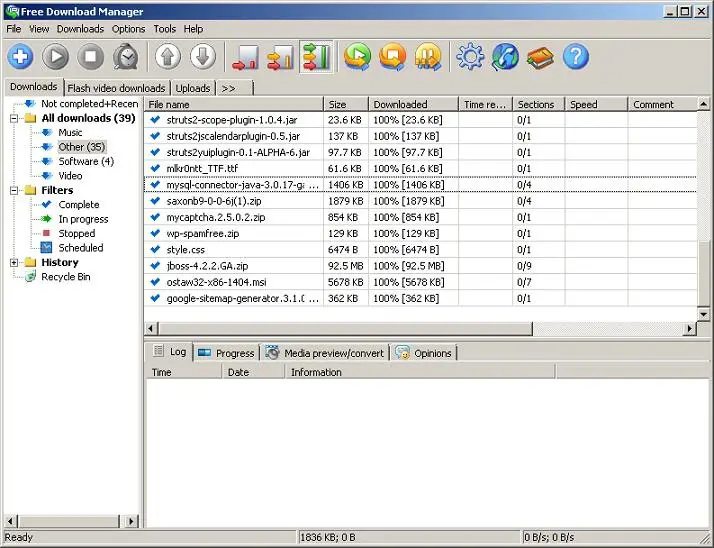Select the Video category
The image size is (714, 548).
coord(70,176)
